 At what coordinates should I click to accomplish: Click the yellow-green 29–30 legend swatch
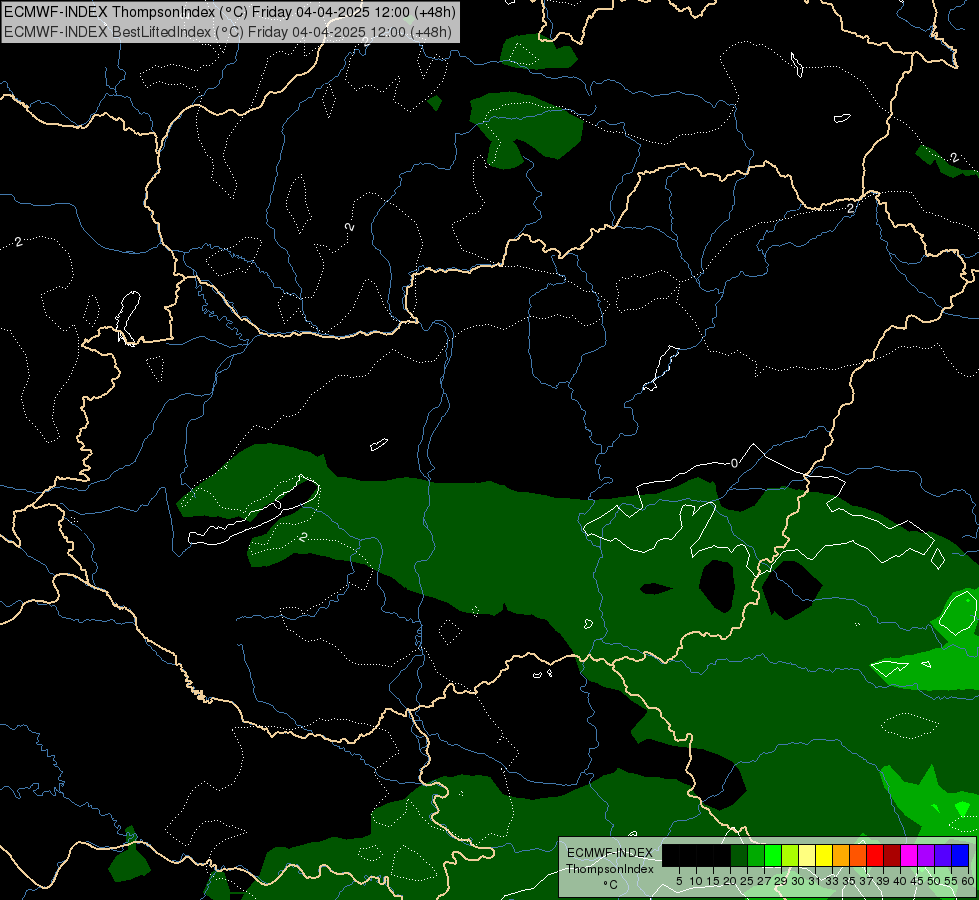[x=790, y=855]
